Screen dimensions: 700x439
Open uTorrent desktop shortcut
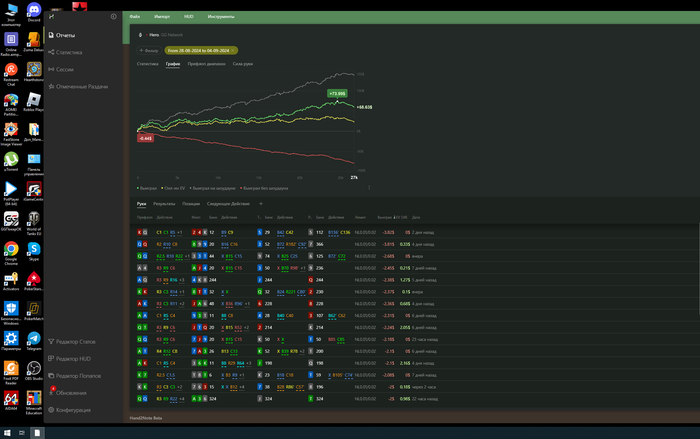(x=11, y=161)
